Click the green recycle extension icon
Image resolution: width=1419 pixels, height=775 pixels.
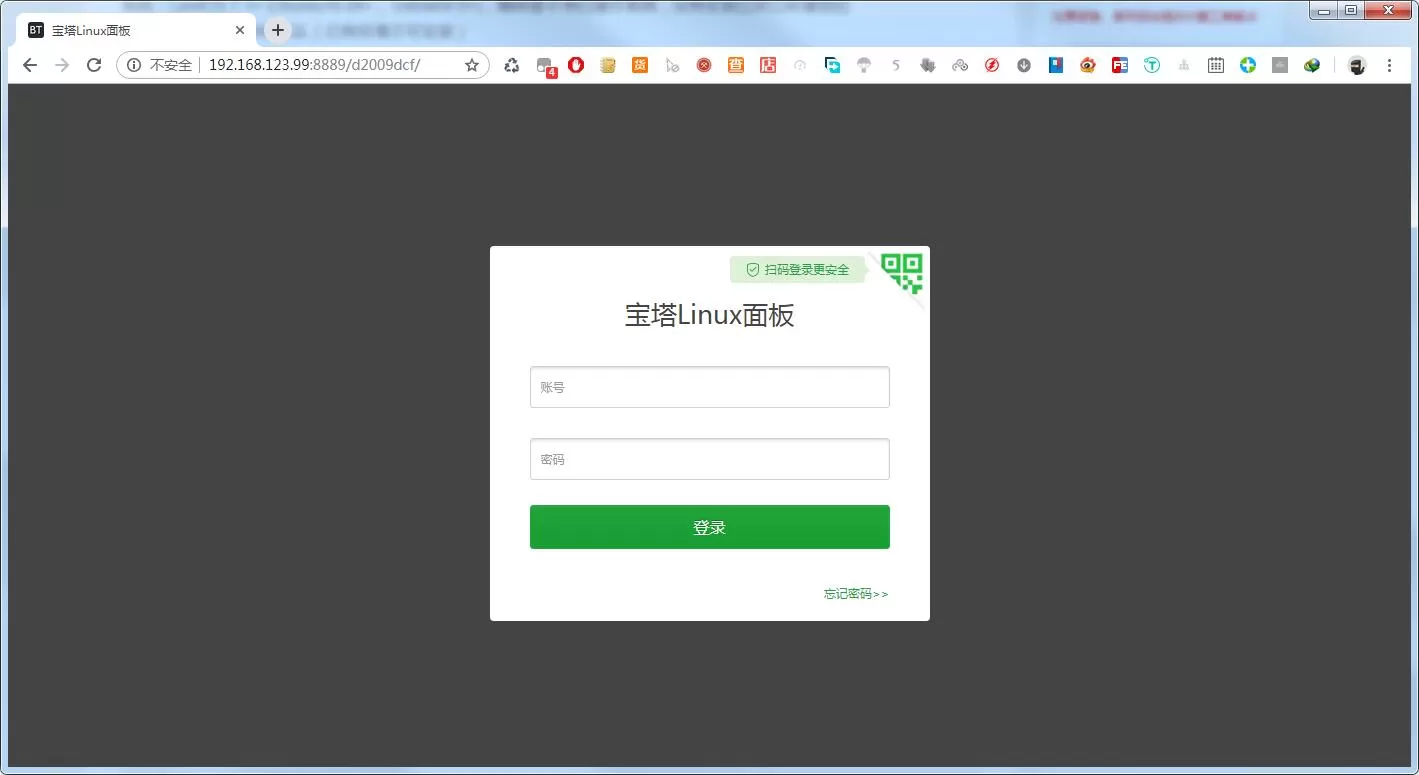512,65
